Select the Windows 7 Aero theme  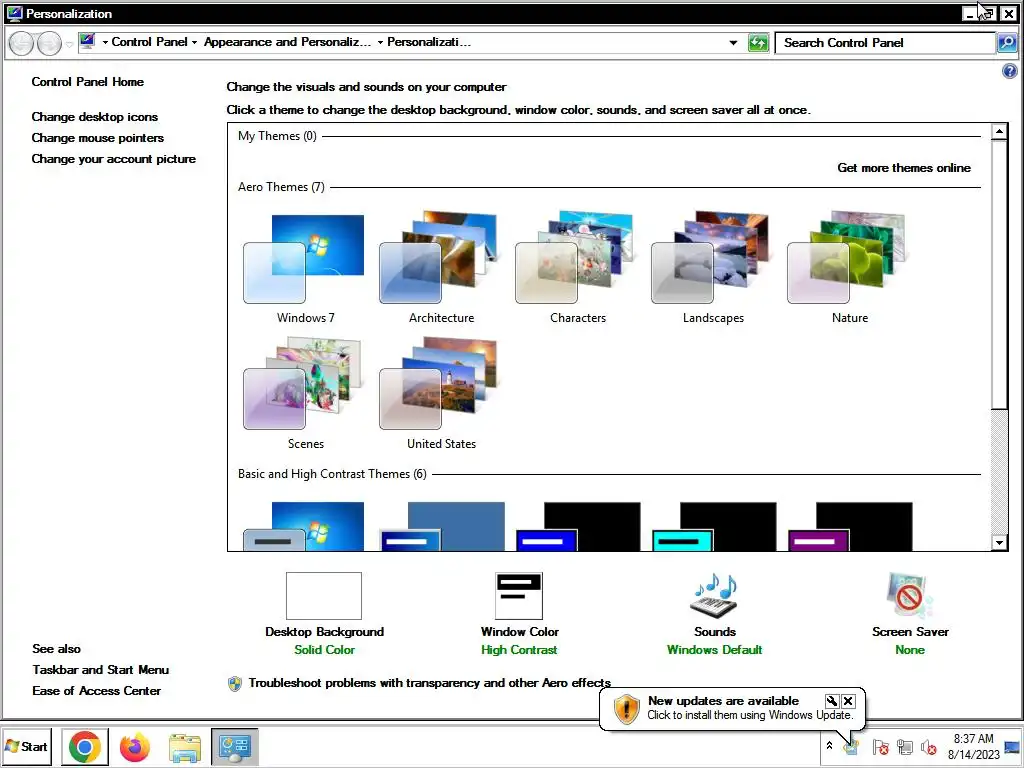click(x=304, y=268)
